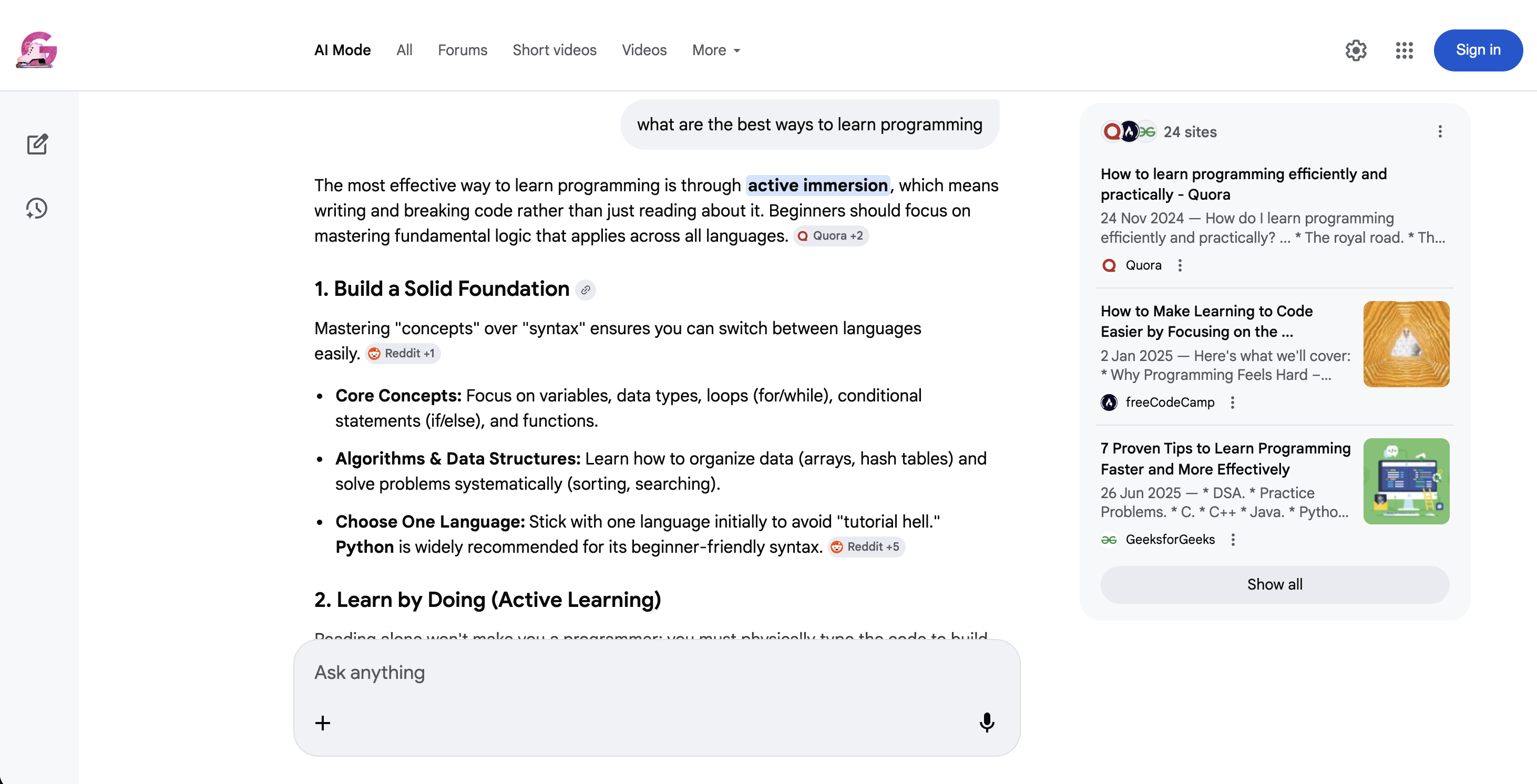
Task: Open the Quora +2 citation chip
Action: 831,235
